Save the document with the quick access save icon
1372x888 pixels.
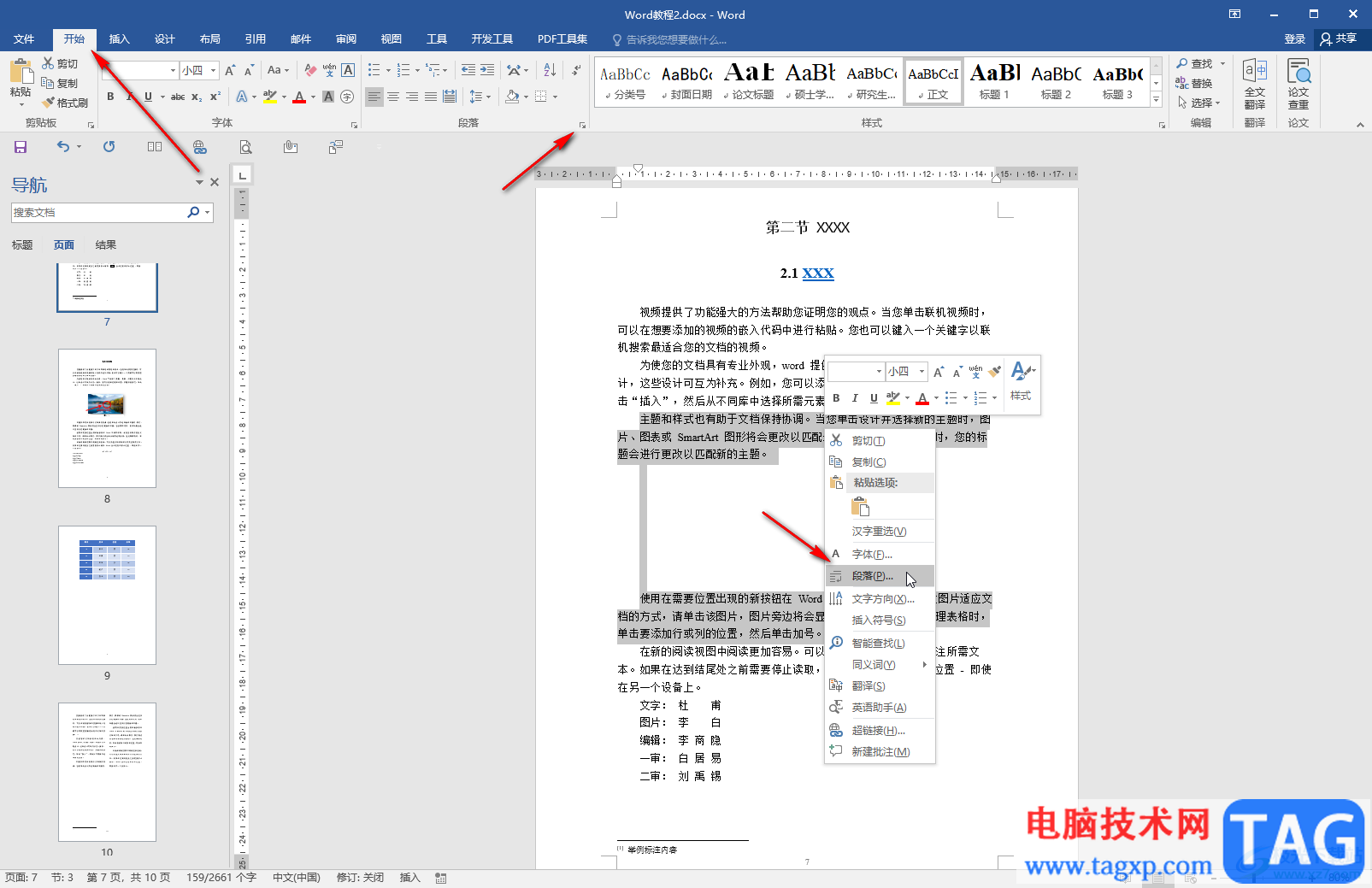click(x=21, y=147)
